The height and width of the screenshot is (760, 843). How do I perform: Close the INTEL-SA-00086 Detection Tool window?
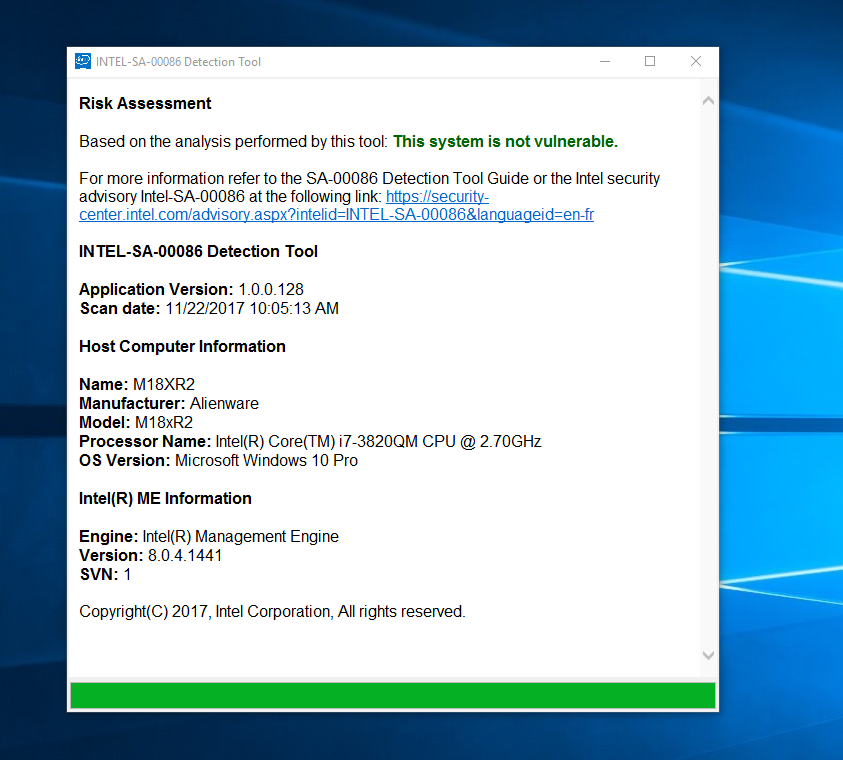point(696,61)
